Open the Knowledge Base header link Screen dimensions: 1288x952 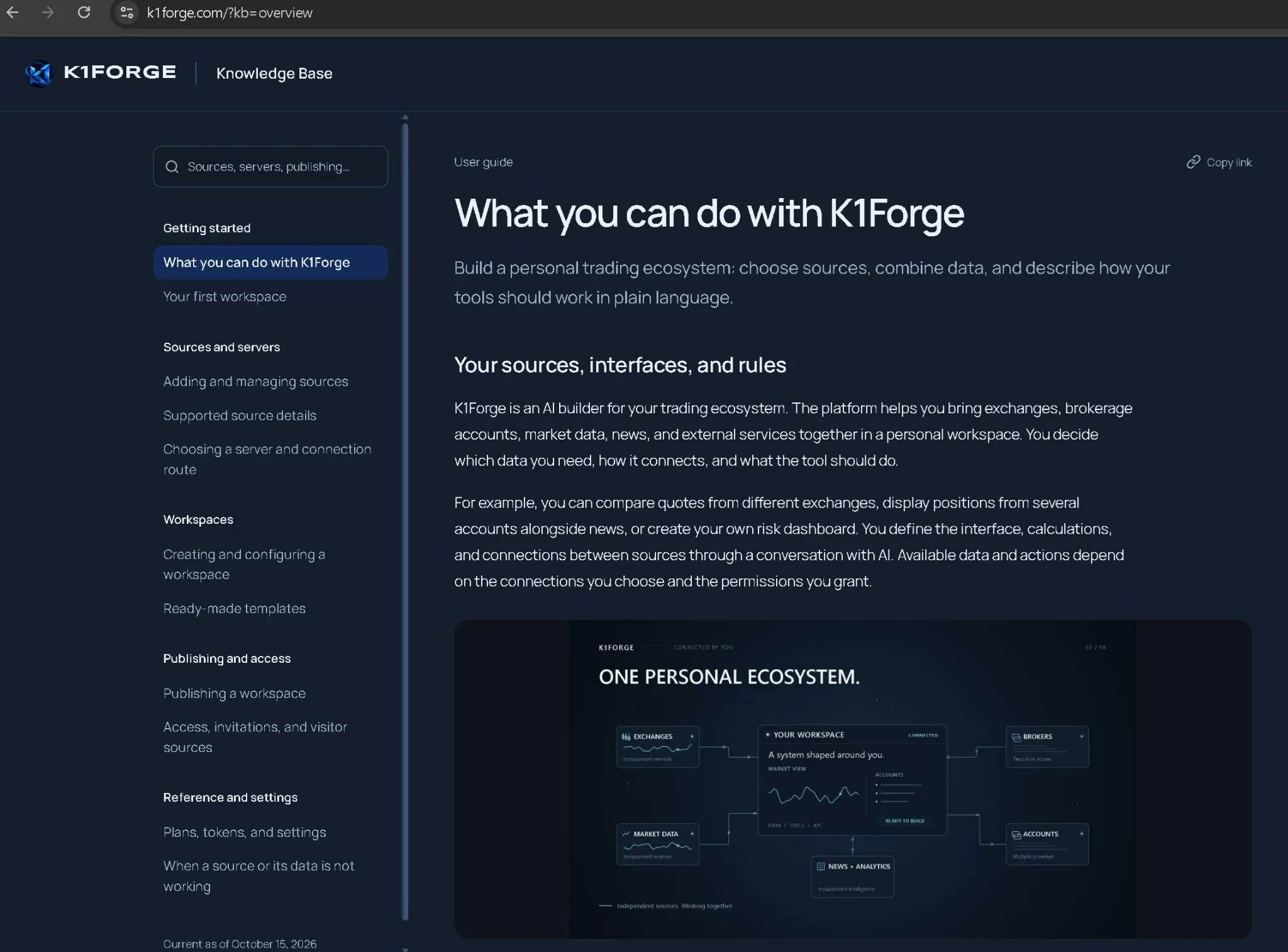274,74
